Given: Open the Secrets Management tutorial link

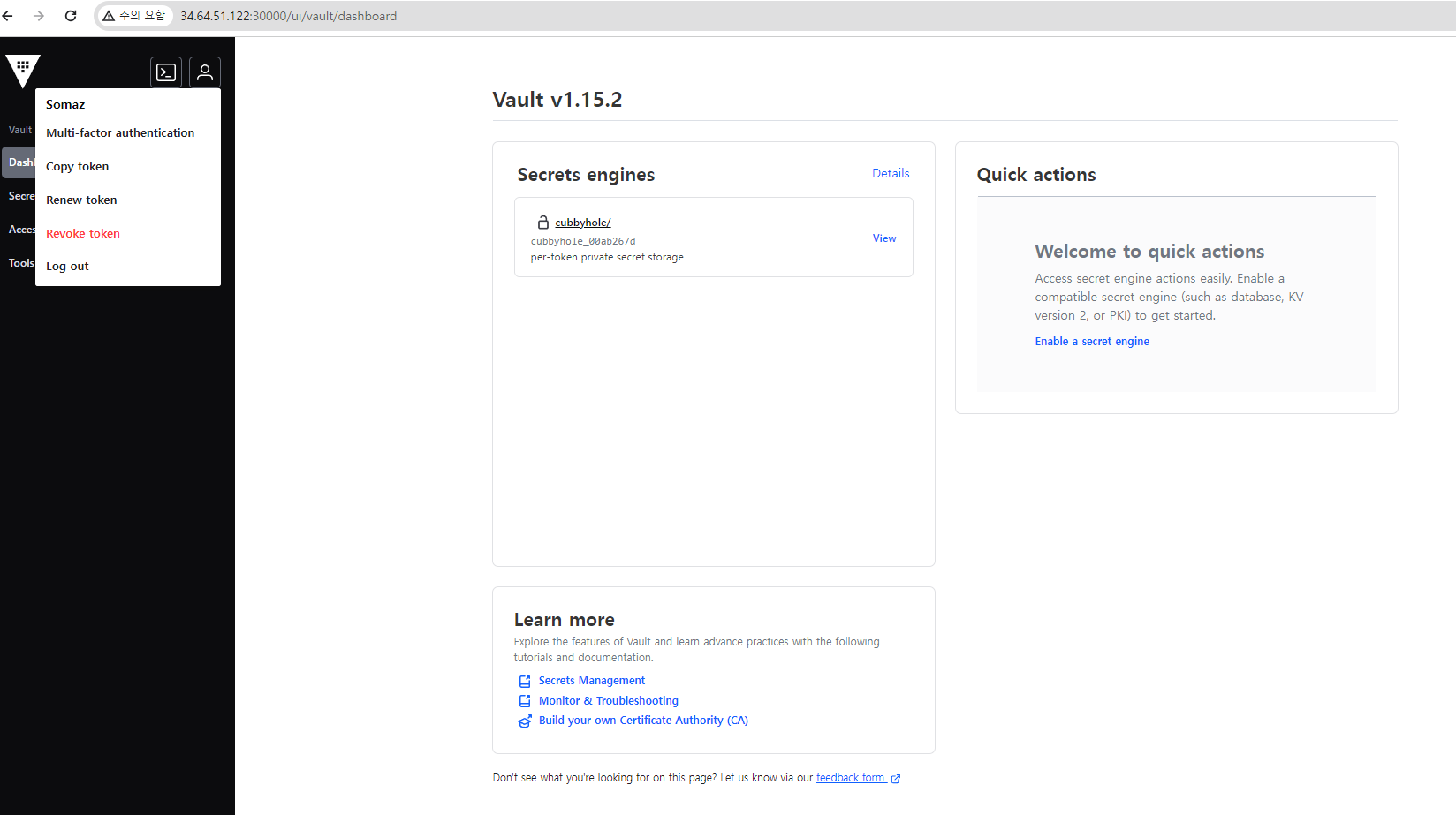Looking at the screenshot, I should [592, 681].
